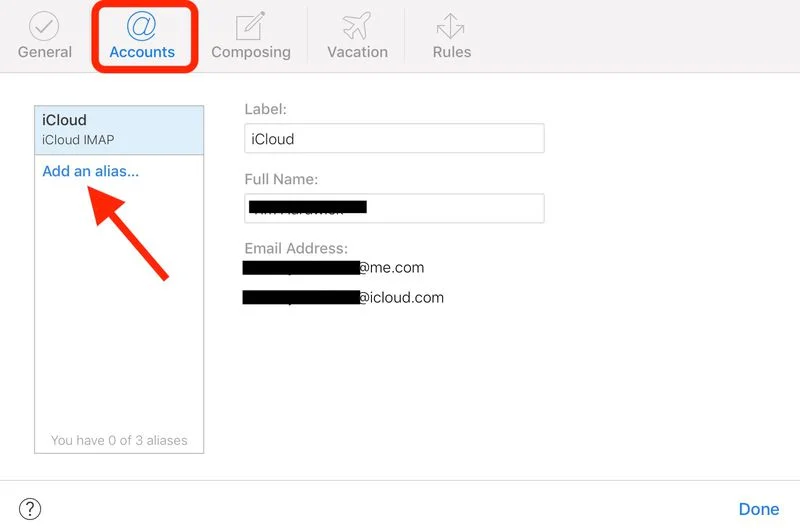800x532 pixels.
Task: Click Done to close preferences
Action: tap(759, 509)
